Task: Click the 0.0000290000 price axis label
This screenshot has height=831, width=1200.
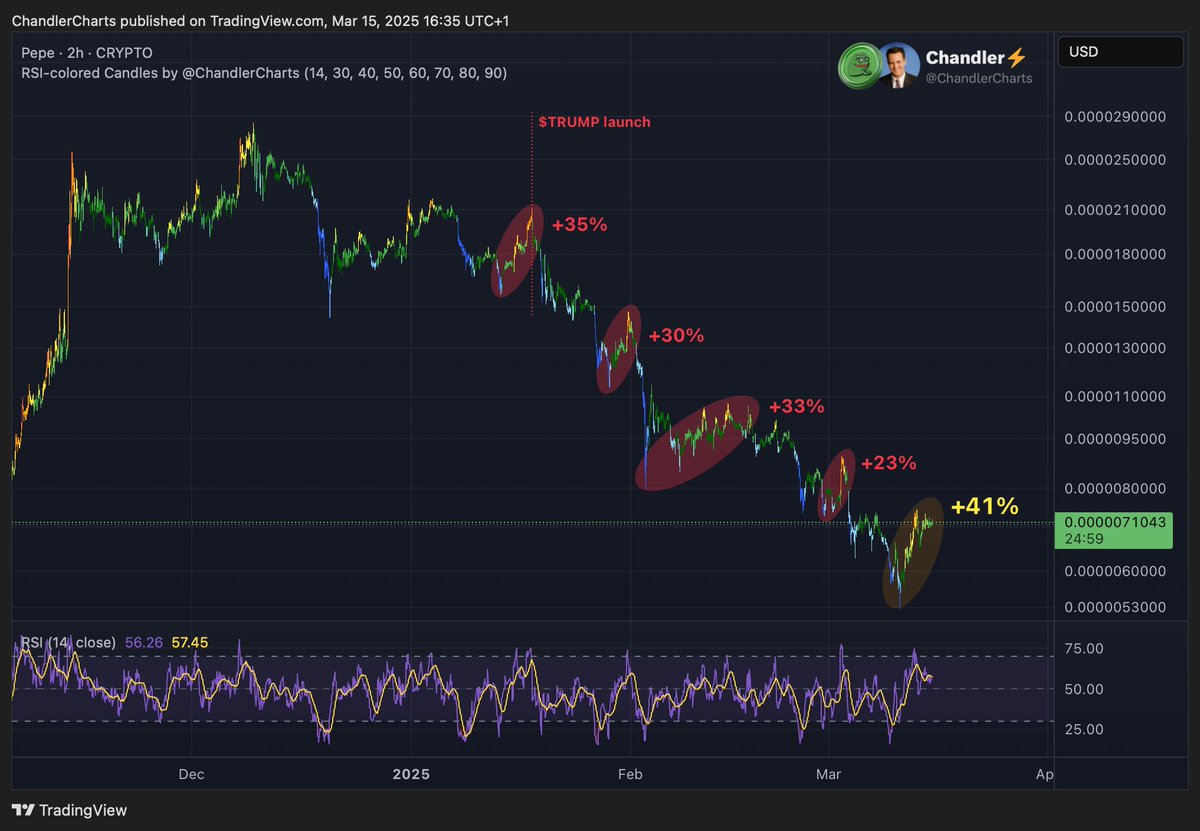Action: click(1115, 117)
